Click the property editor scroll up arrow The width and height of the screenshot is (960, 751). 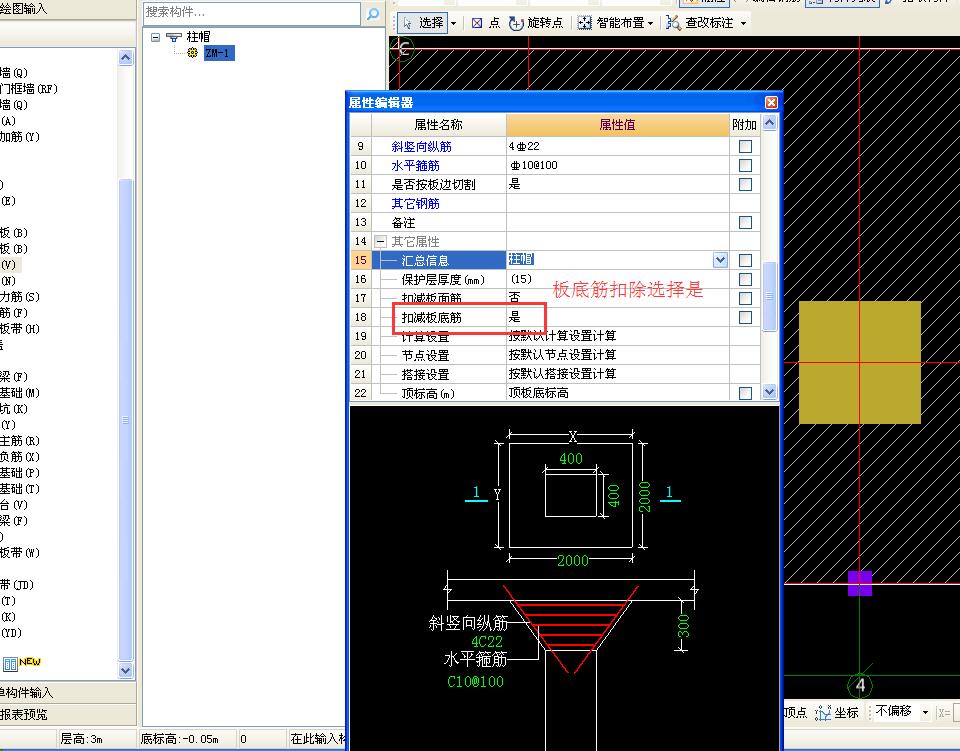[x=770, y=122]
